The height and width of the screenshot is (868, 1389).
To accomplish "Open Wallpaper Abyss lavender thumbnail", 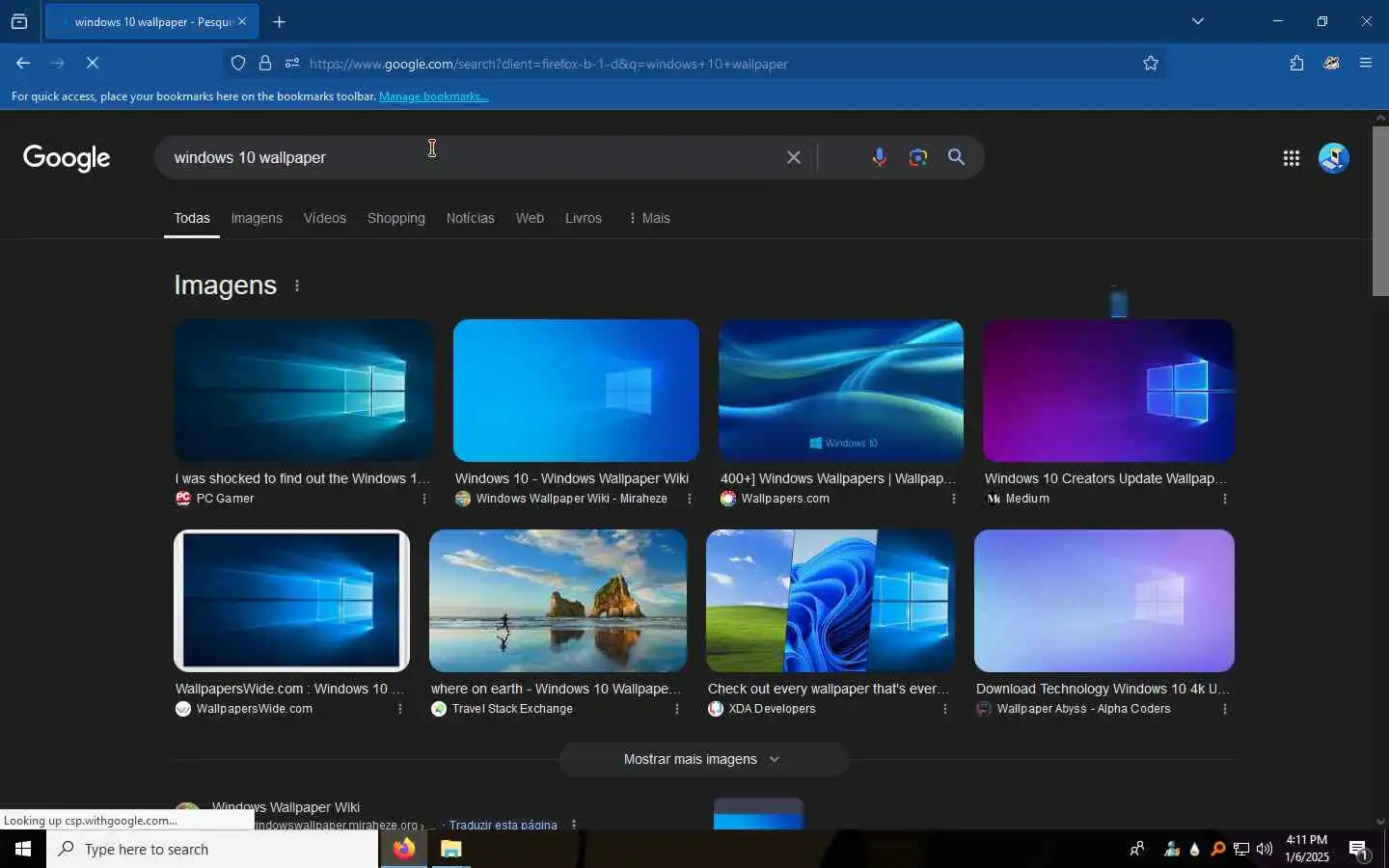I will click(x=1104, y=601).
